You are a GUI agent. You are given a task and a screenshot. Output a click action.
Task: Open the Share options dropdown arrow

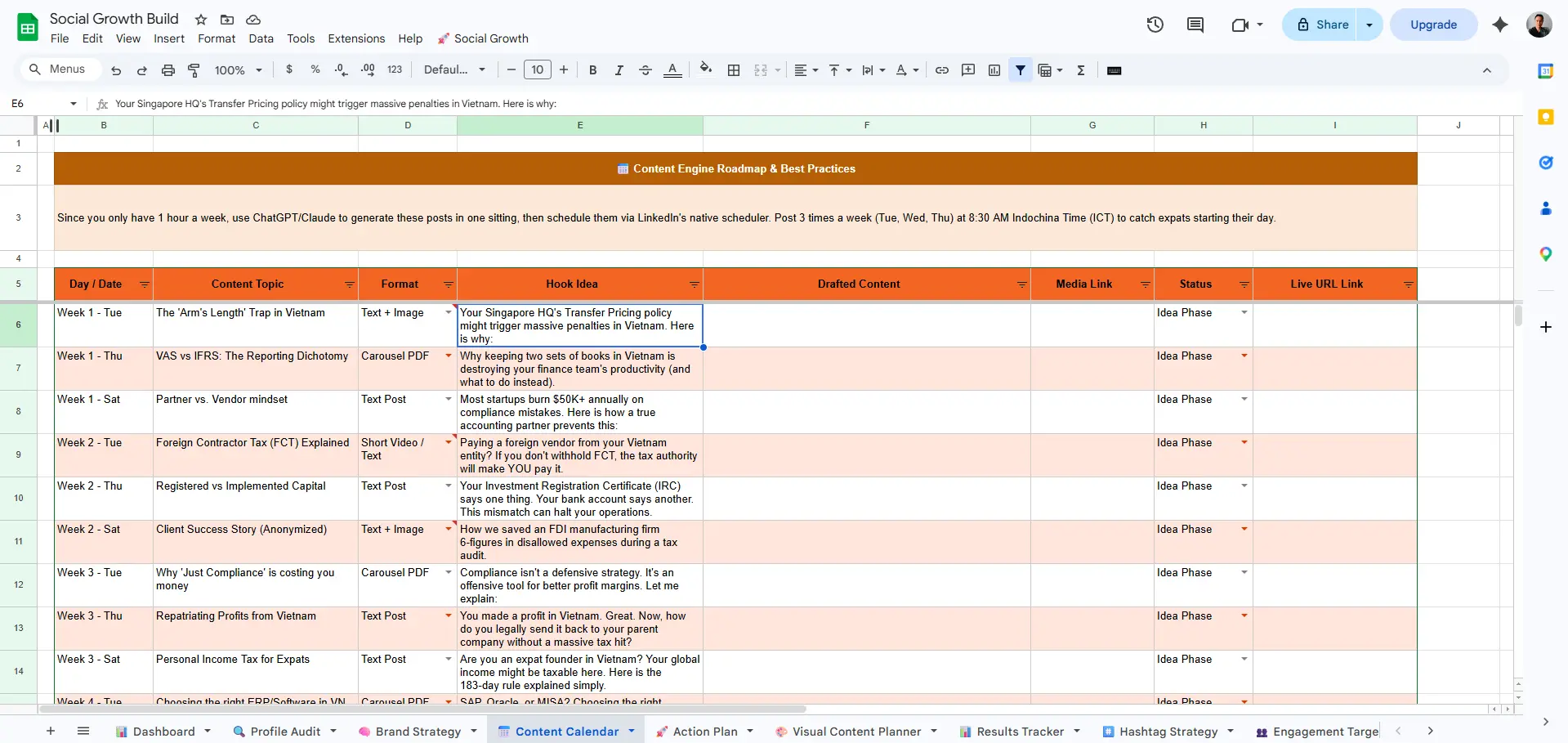click(x=1369, y=25)
